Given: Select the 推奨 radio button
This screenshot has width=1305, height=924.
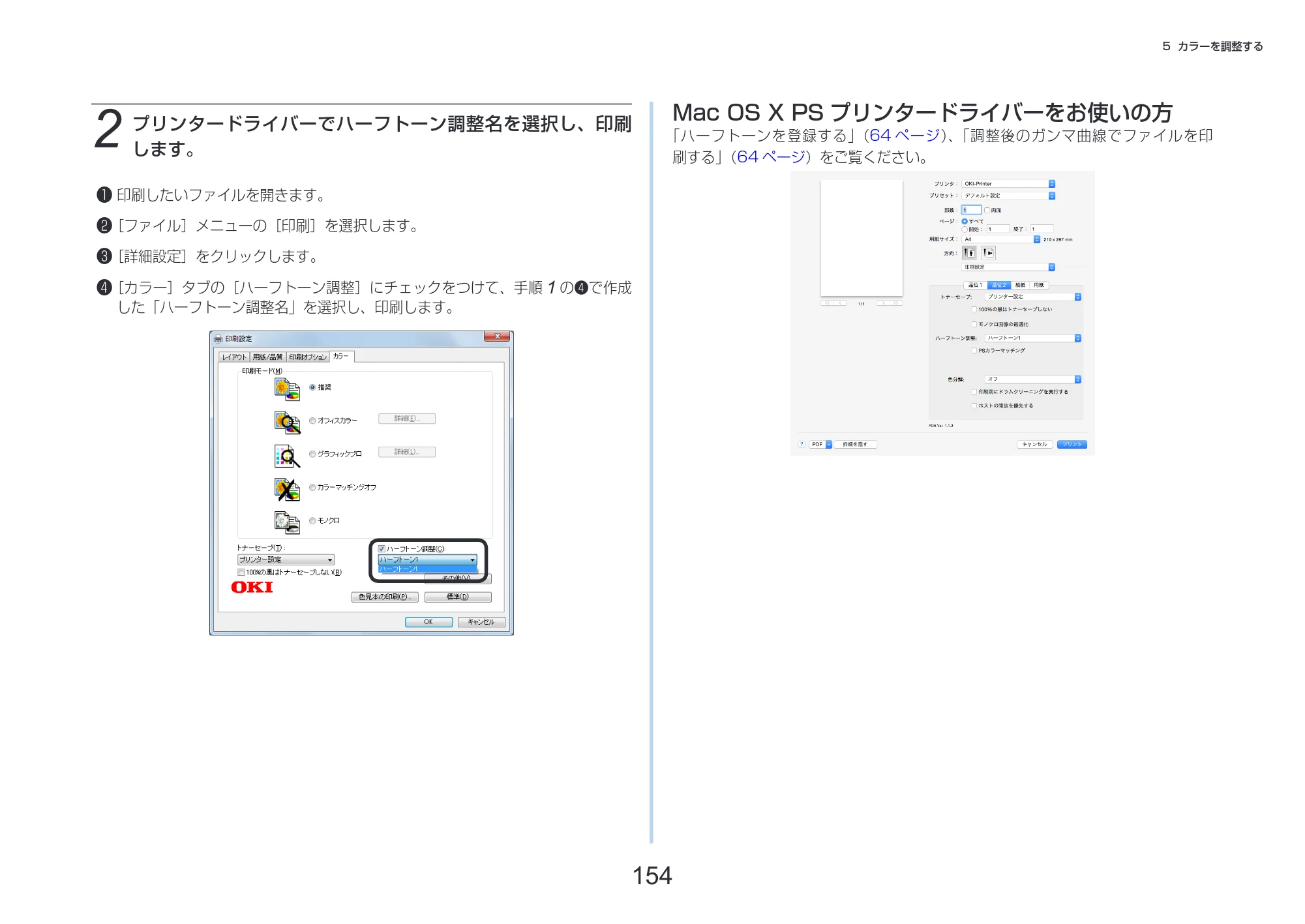Looking at the screenshot, I should pyautogui.click(x=312, y=387).
